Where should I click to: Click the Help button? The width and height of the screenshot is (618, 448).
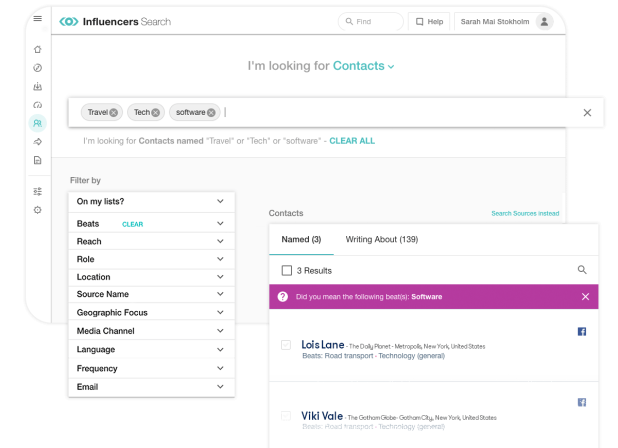429,21
